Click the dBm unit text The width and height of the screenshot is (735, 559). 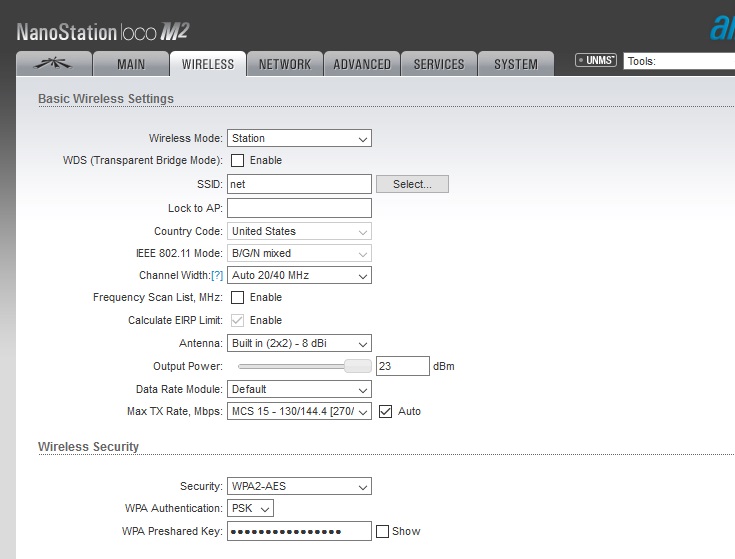(444, 366)
